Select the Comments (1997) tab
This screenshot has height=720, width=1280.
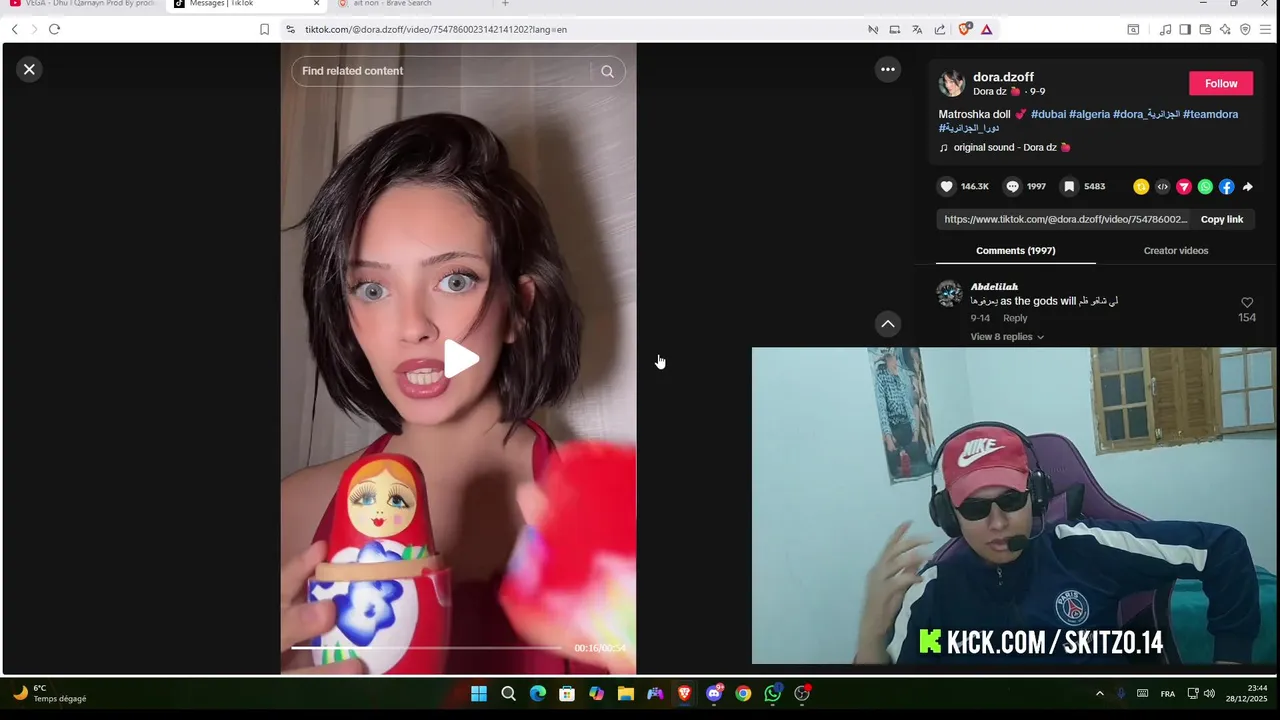click(x=1015, y=250)
